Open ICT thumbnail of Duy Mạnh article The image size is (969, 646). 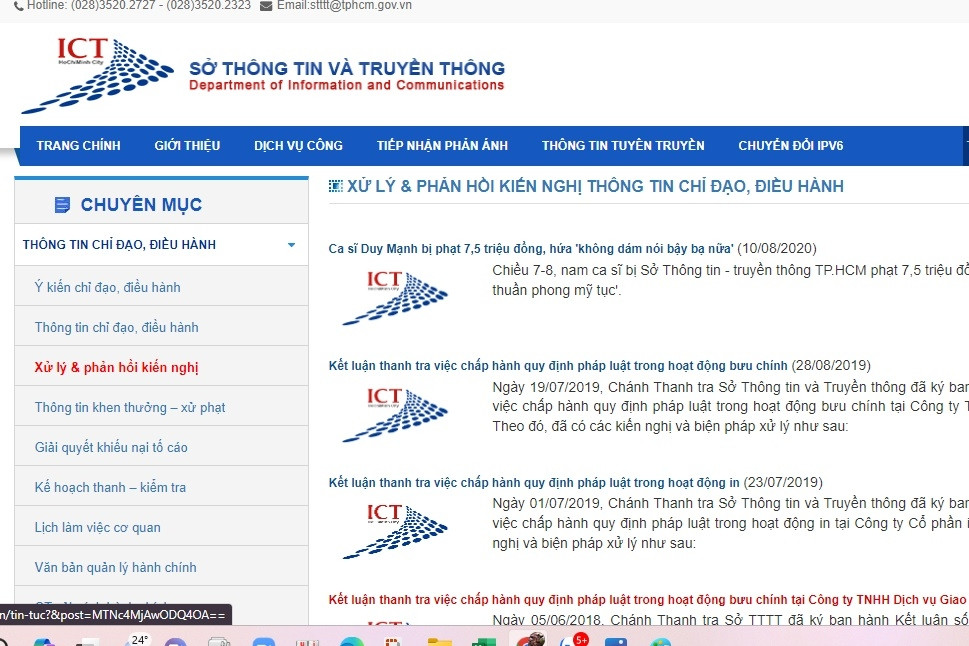pos(394,297)
